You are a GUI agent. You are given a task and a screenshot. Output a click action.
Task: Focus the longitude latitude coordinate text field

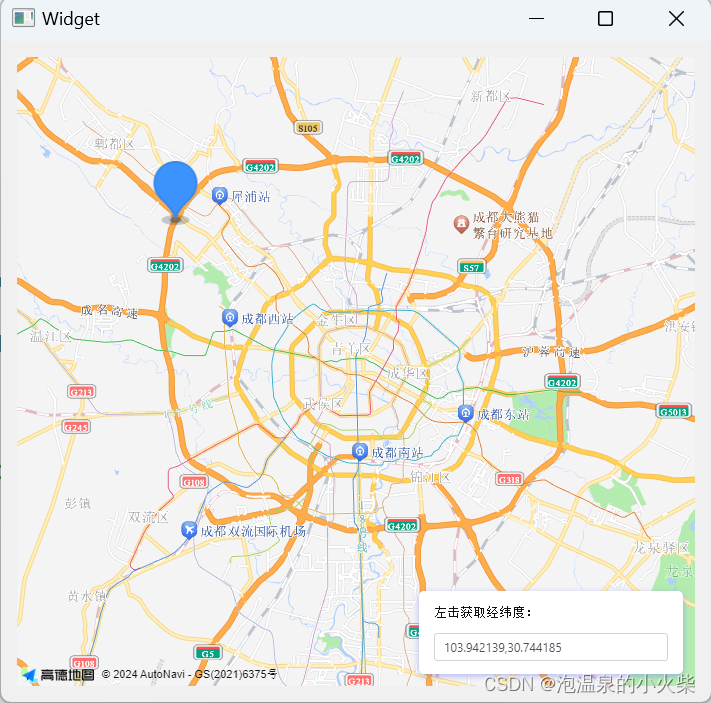[x=550, y=647]
